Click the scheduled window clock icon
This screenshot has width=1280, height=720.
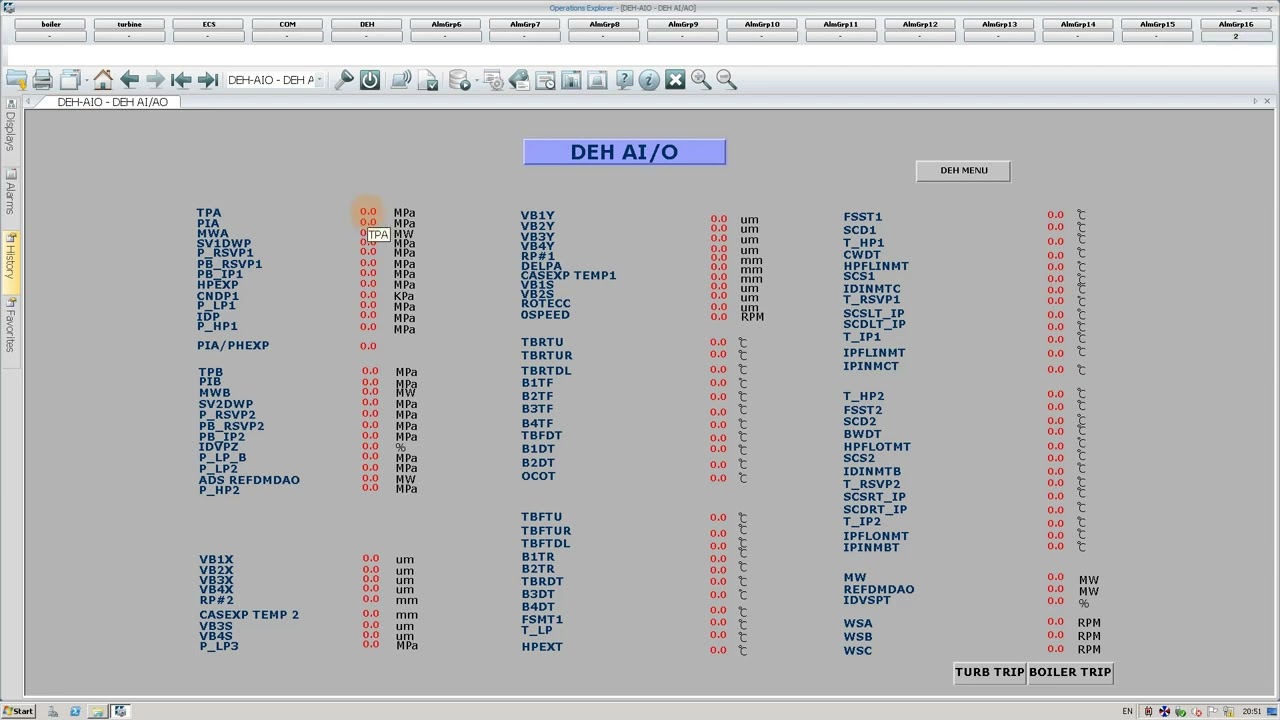pyautogui.click(x=545, y=80)
